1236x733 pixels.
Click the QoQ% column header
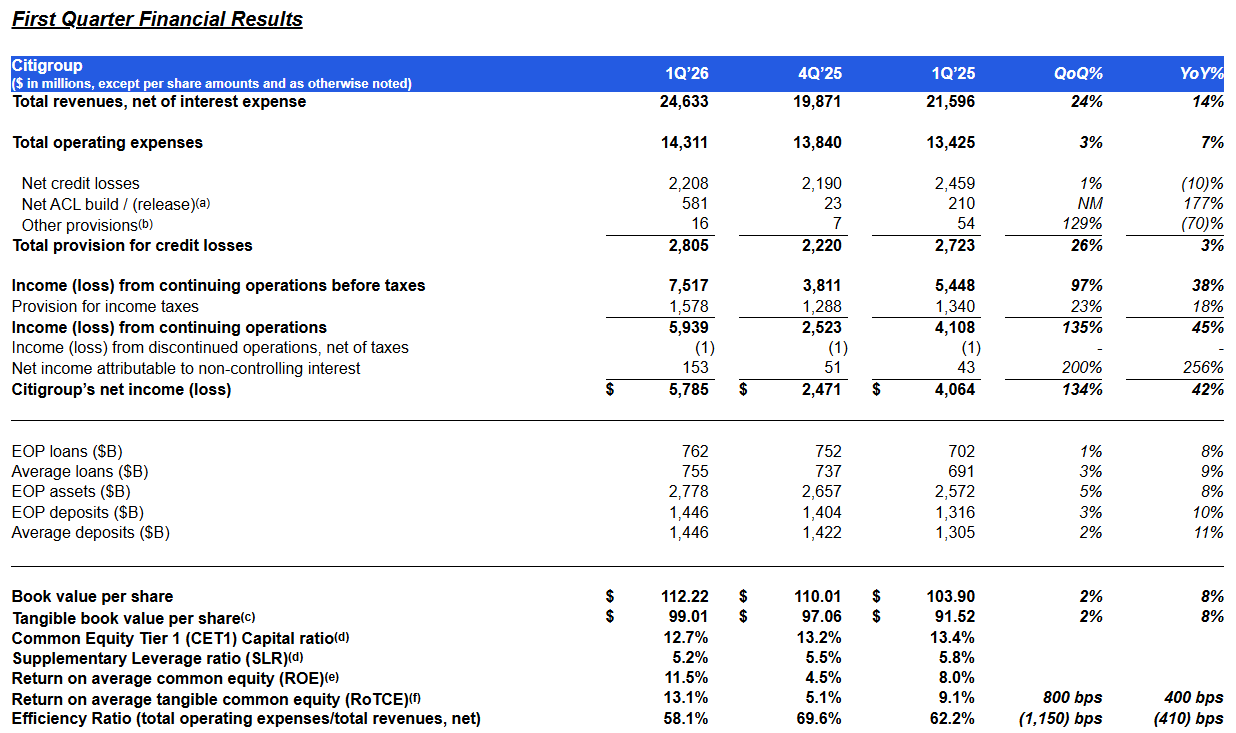tap(1078, 74)
